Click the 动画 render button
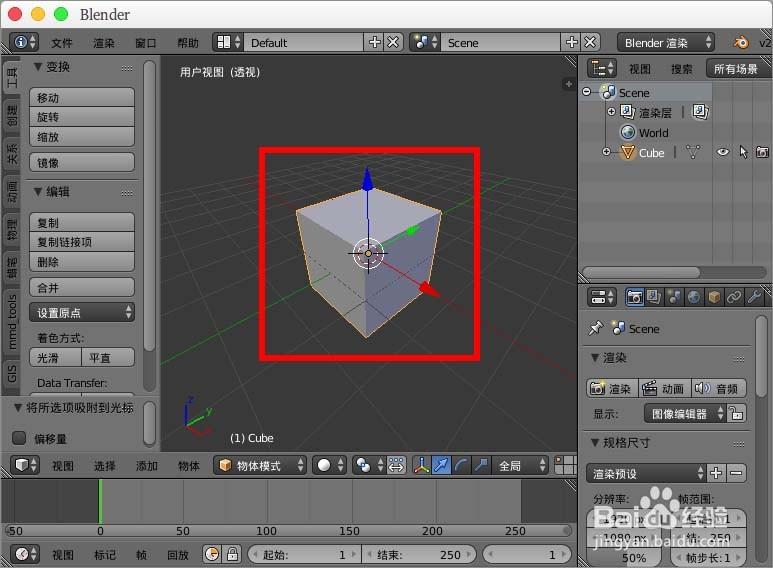Viewport: 773px width, 568px height. click(665, 389)
